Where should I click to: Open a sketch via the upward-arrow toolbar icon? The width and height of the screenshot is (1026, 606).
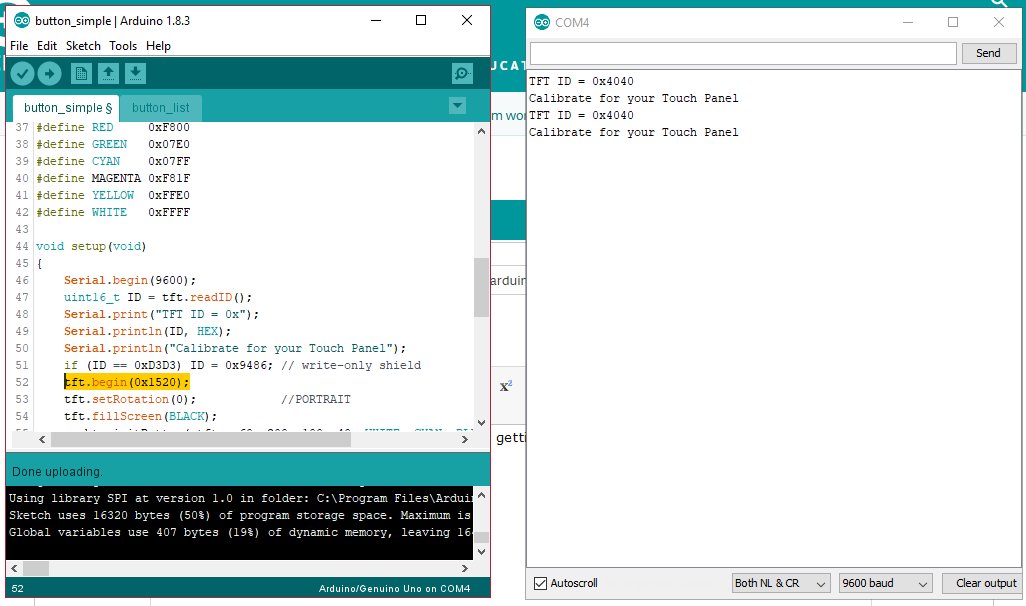click(x=108, y=72)
